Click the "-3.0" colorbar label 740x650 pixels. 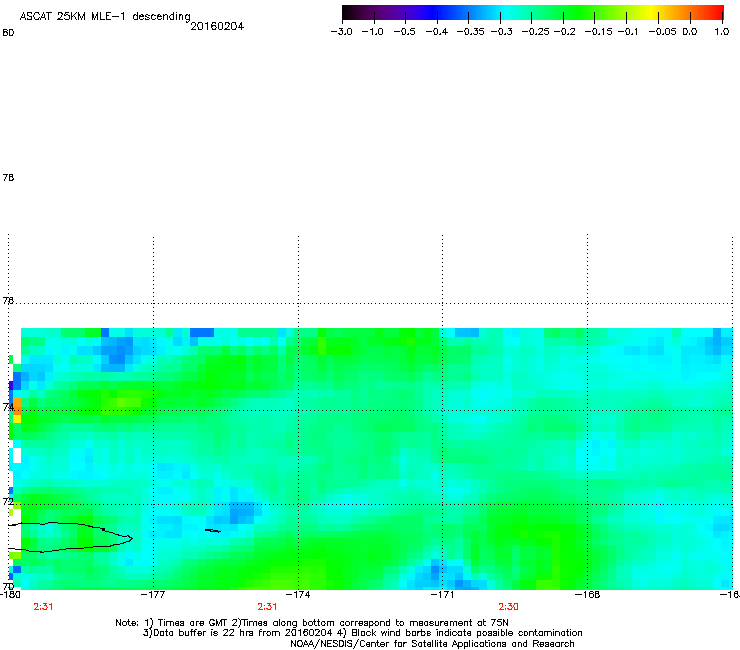point(341,32)
